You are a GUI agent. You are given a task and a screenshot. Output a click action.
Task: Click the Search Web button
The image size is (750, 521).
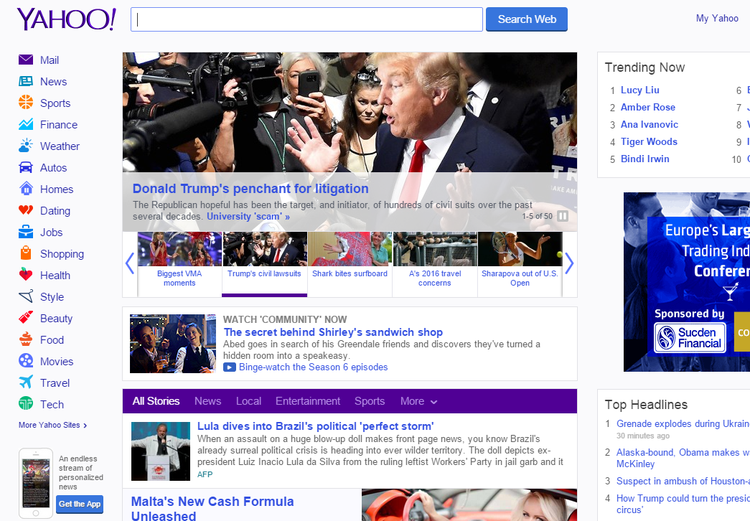(527, 19)
